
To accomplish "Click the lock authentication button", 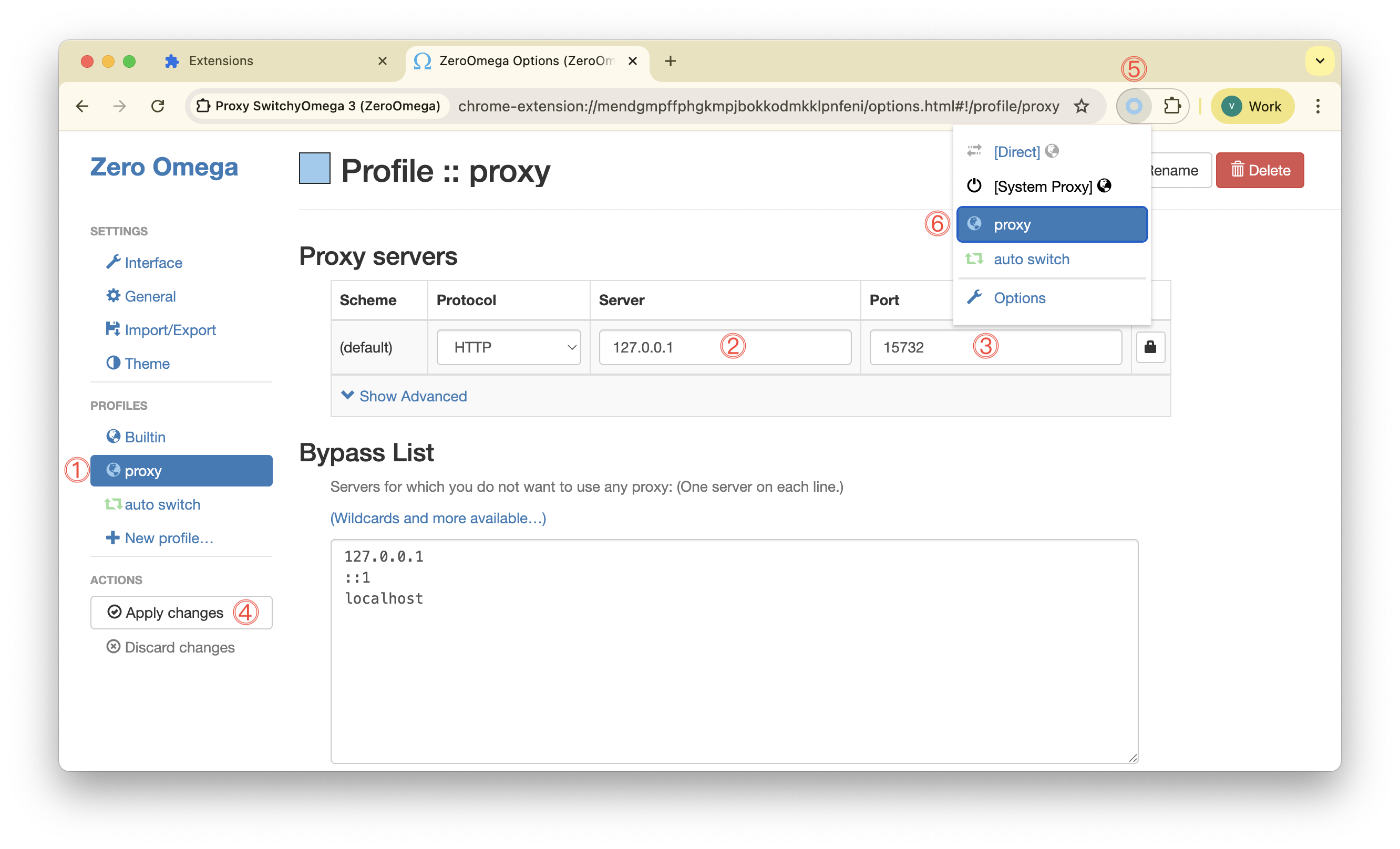I will [x=1150, y=347].
